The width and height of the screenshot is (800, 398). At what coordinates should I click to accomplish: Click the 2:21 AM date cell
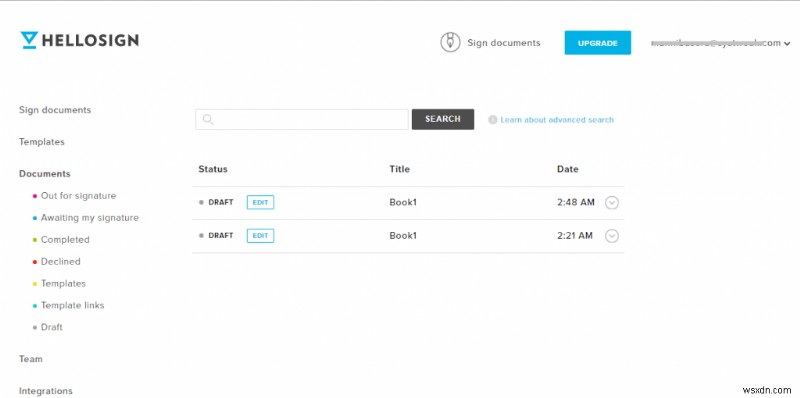(575, 236)
